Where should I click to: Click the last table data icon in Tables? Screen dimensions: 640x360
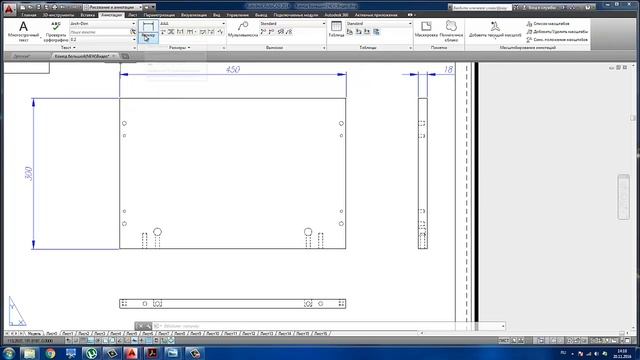pos(376,31)
